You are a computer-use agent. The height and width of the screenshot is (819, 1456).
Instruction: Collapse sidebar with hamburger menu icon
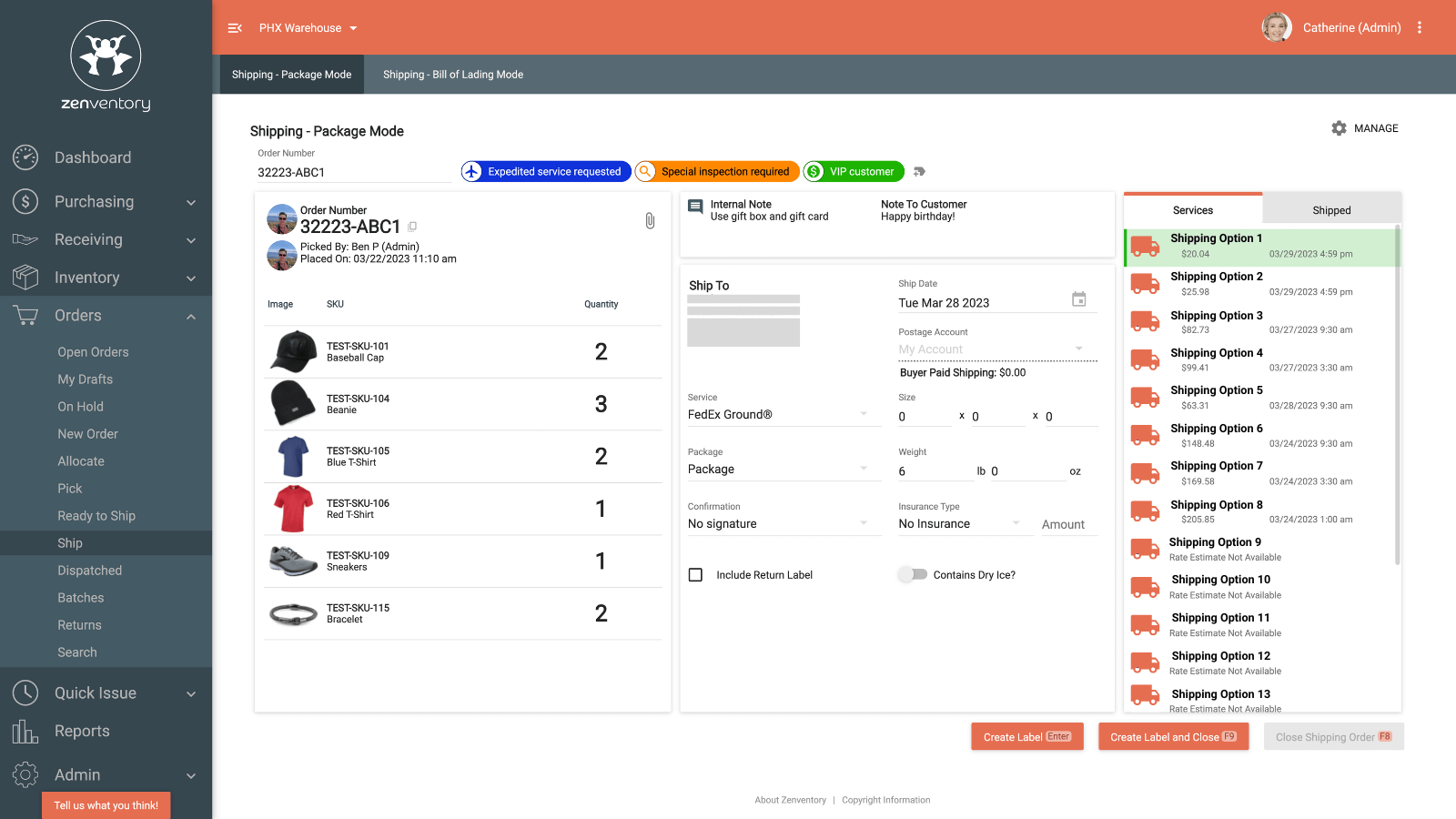coord(235,28)
